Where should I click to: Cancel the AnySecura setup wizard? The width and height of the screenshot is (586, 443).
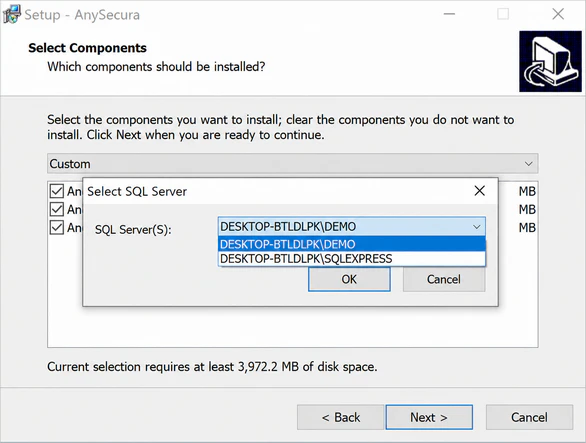click(x=529, y=417)
